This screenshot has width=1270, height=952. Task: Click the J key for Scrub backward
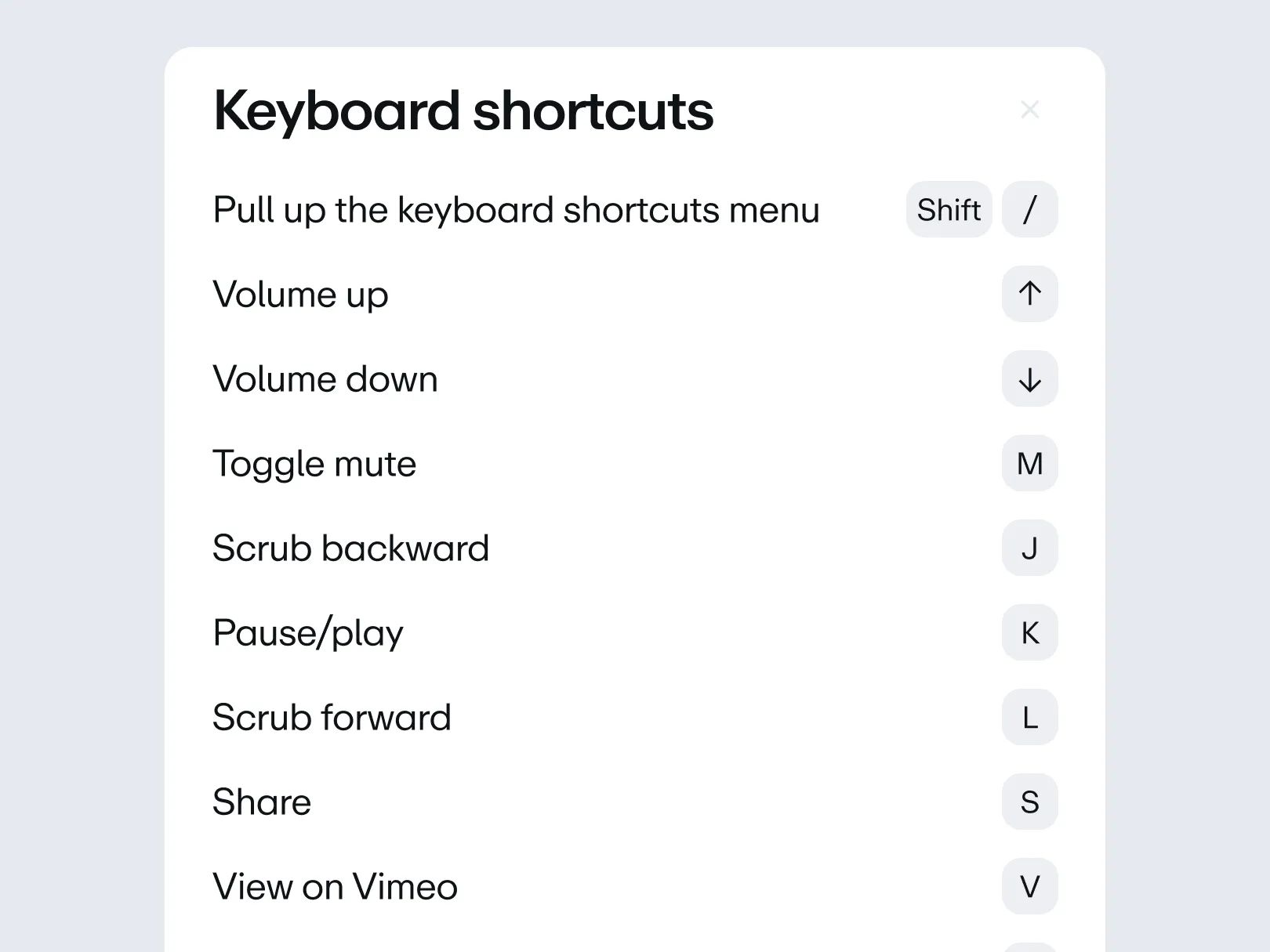click(1029, 548)
